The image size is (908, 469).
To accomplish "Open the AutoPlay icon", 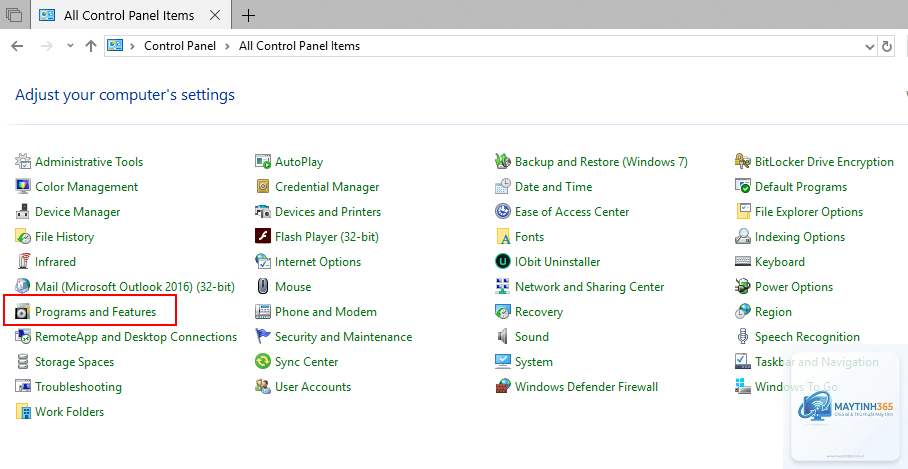I will point(263,162).
